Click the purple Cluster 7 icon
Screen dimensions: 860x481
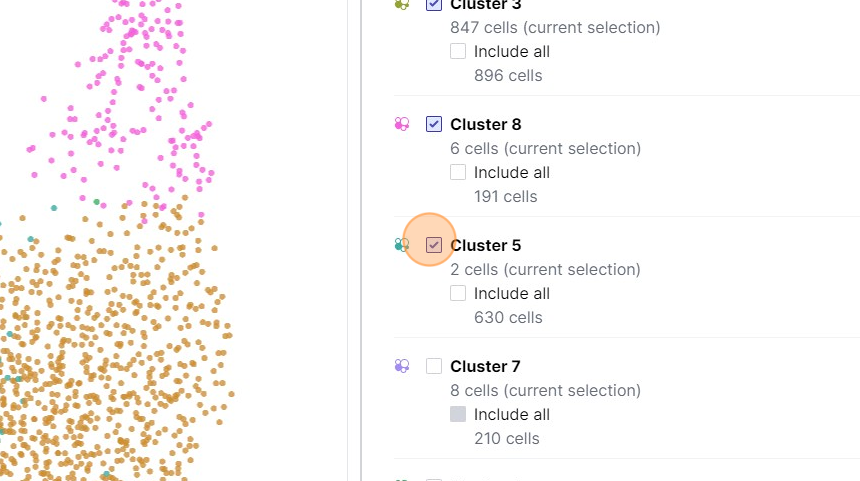[402, 366]
